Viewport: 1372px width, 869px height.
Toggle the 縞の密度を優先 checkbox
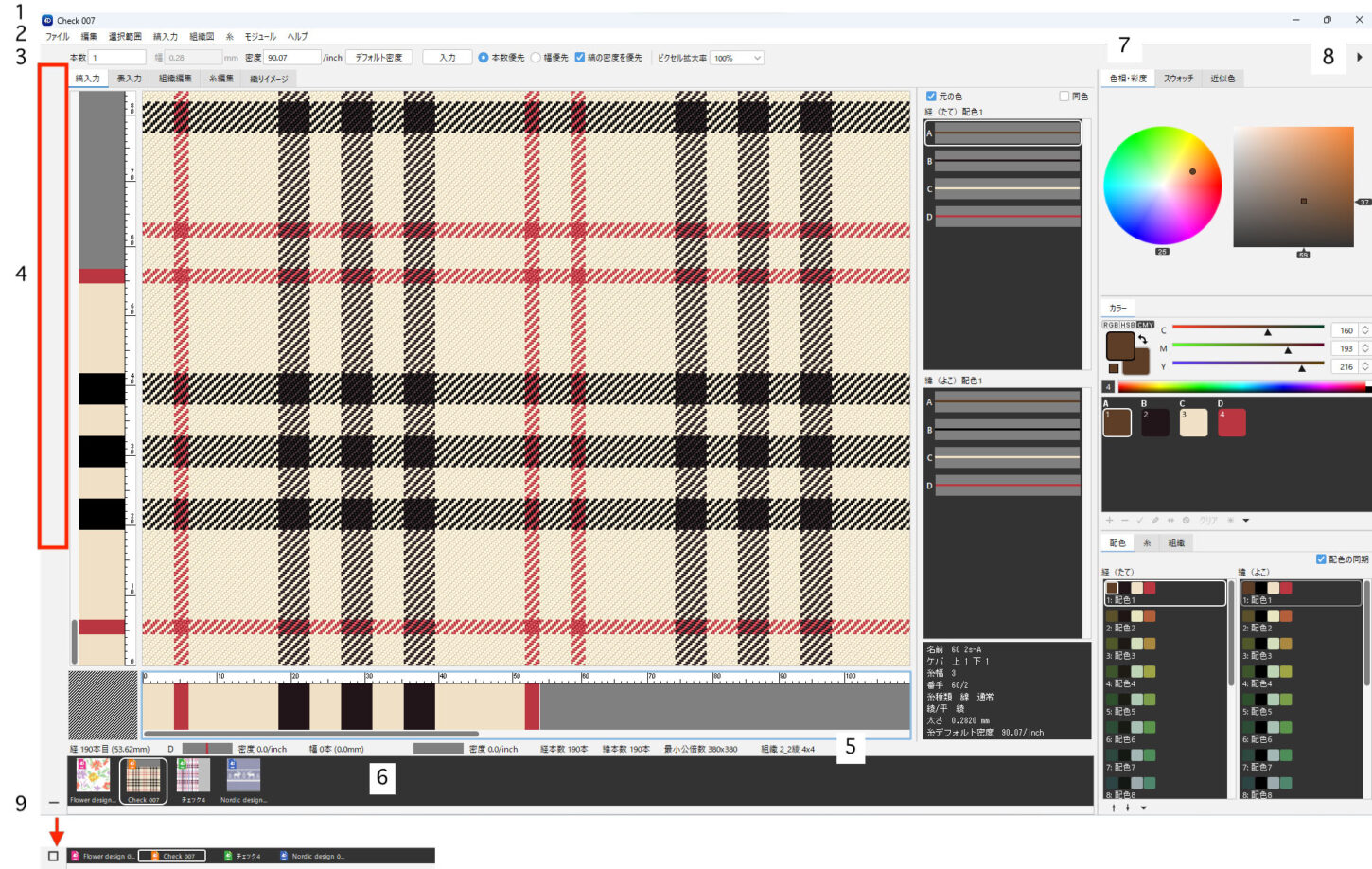(x=580, y=58)
